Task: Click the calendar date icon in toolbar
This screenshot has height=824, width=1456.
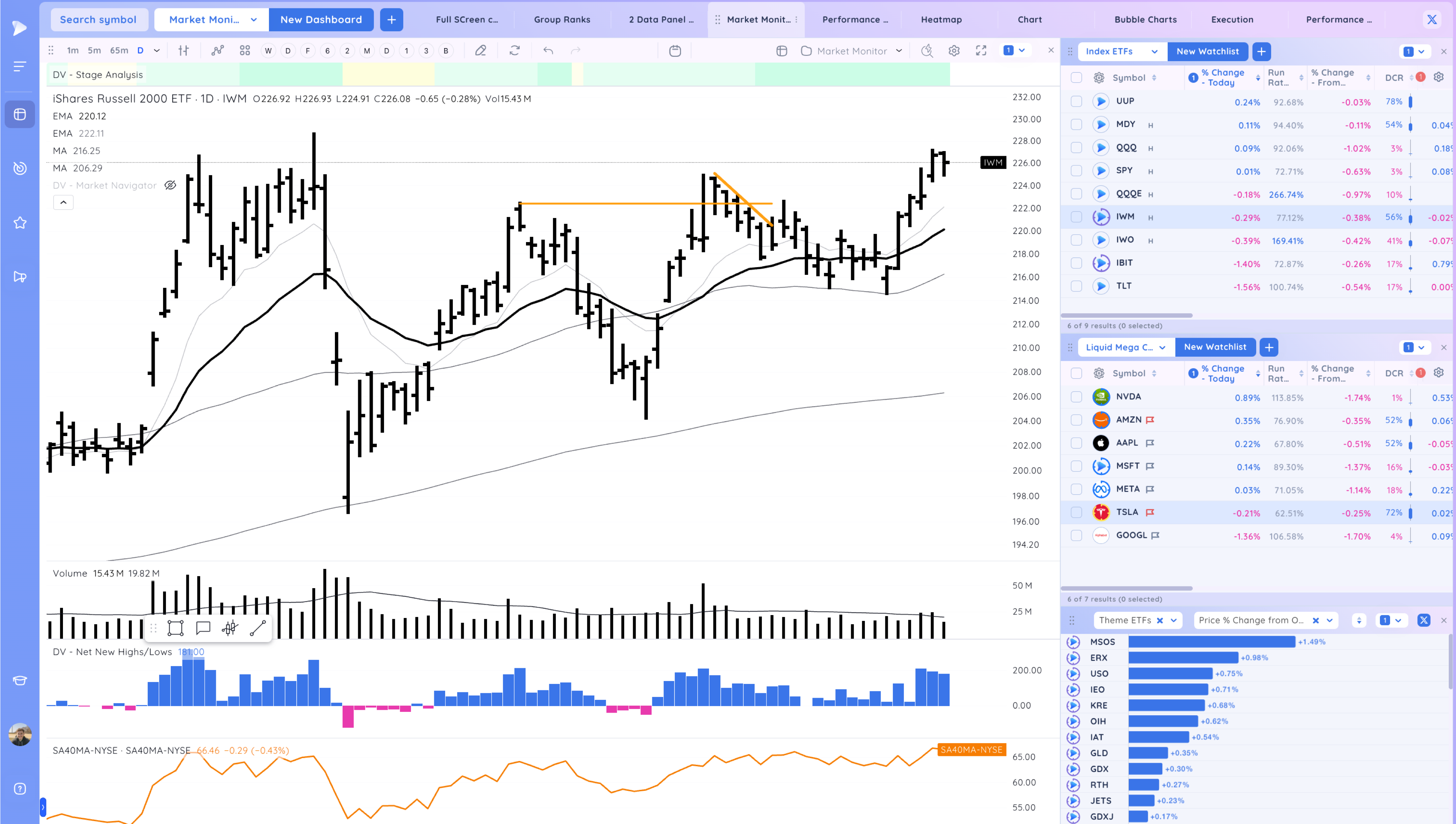Action: click(x=675, y=51)
